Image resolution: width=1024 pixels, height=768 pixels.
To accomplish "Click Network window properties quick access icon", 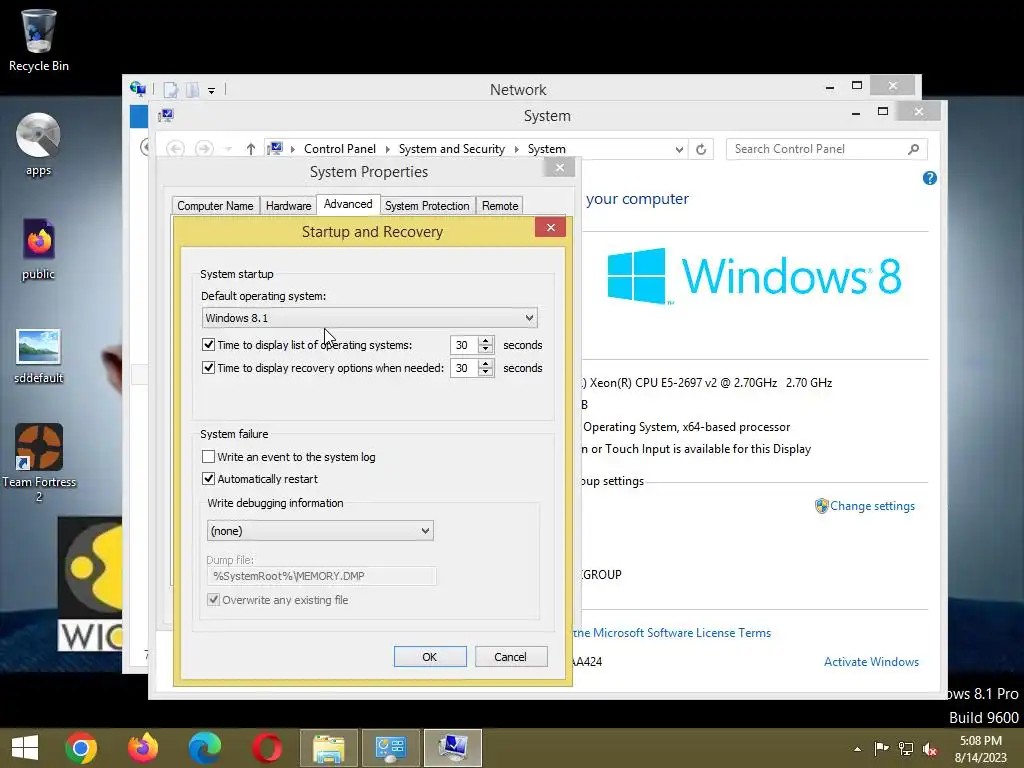I will point(170,89).
